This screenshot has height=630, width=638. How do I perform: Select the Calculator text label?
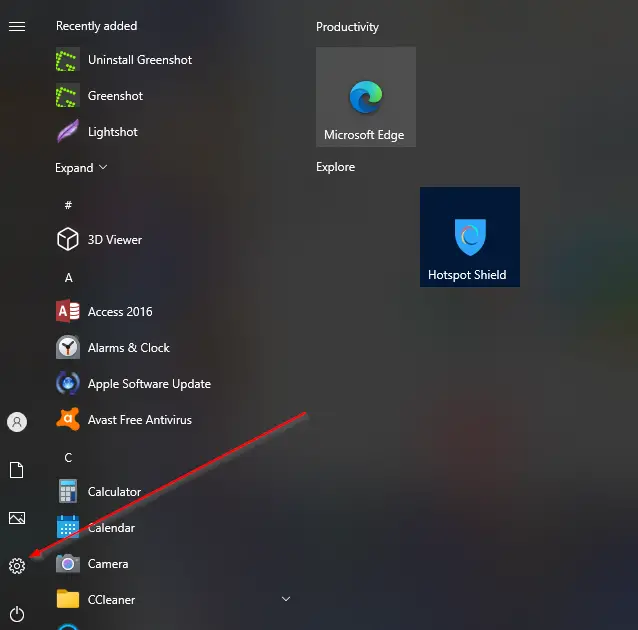[x=114, y=492]
